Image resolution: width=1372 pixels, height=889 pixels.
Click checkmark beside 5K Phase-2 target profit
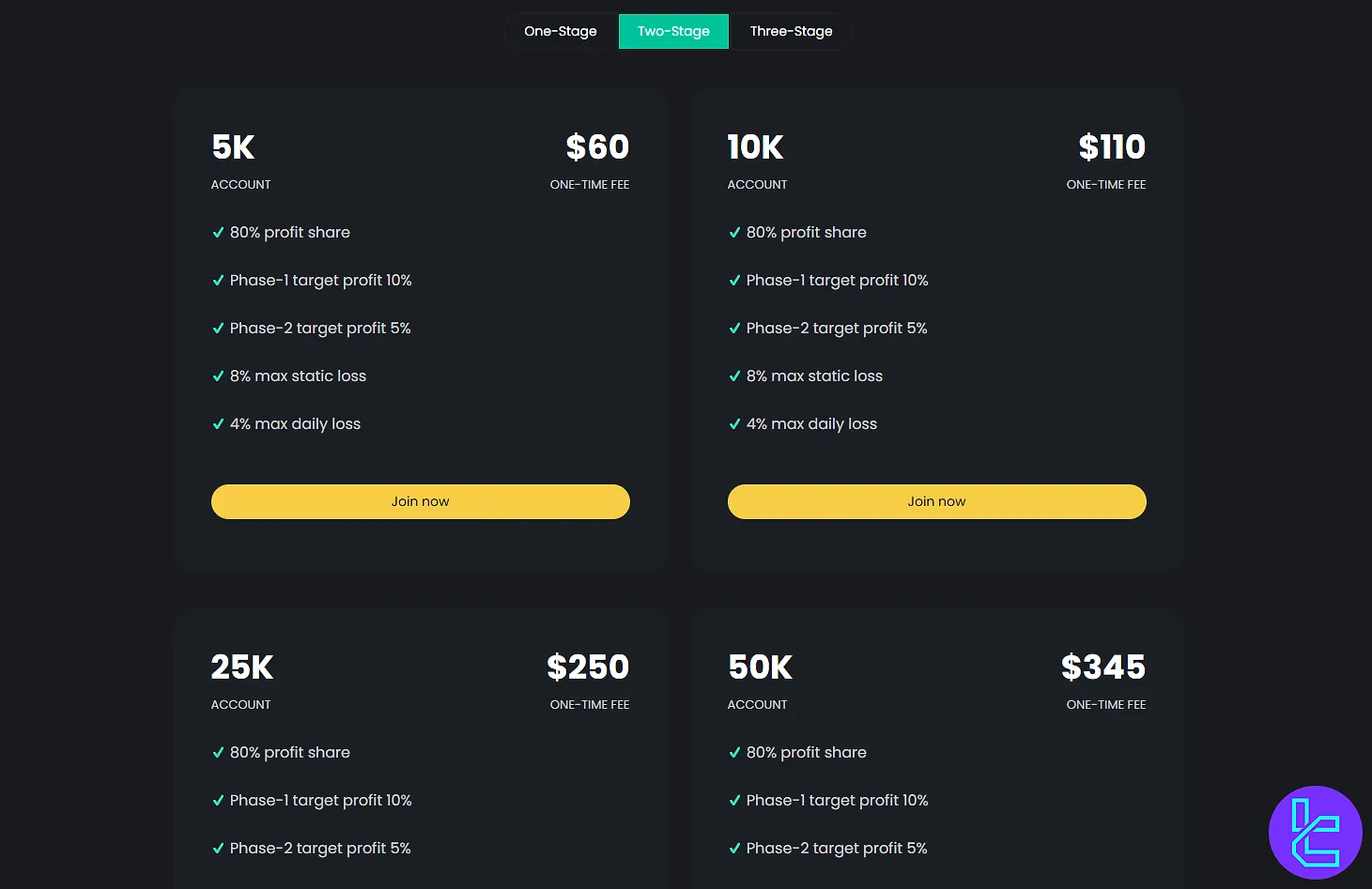218,329
